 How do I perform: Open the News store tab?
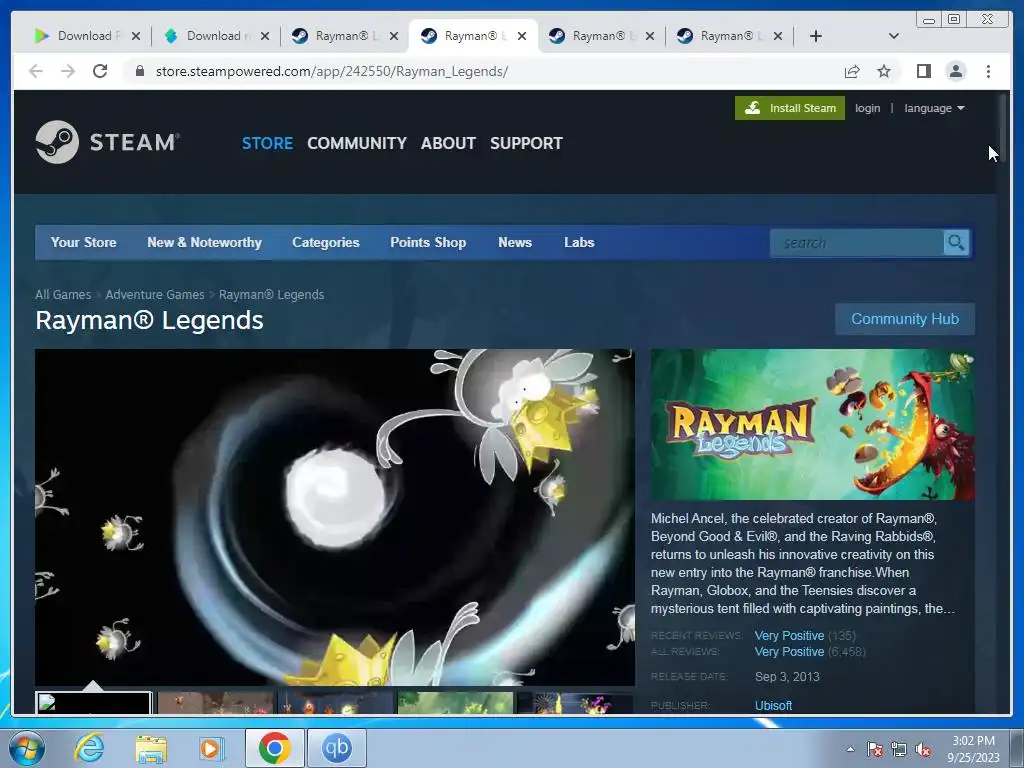515,242
